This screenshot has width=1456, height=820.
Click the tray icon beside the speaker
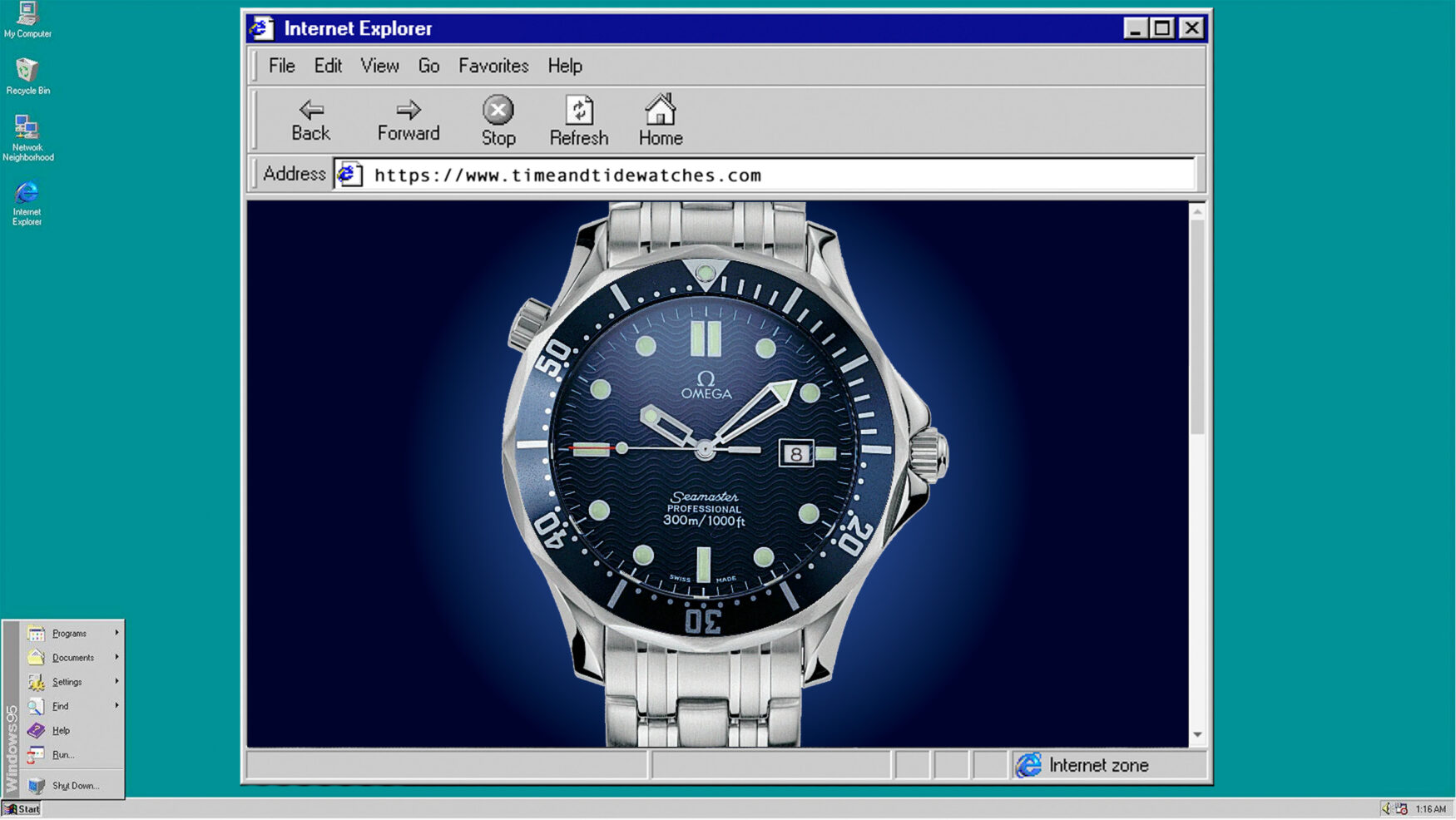tap(1401, 808)
